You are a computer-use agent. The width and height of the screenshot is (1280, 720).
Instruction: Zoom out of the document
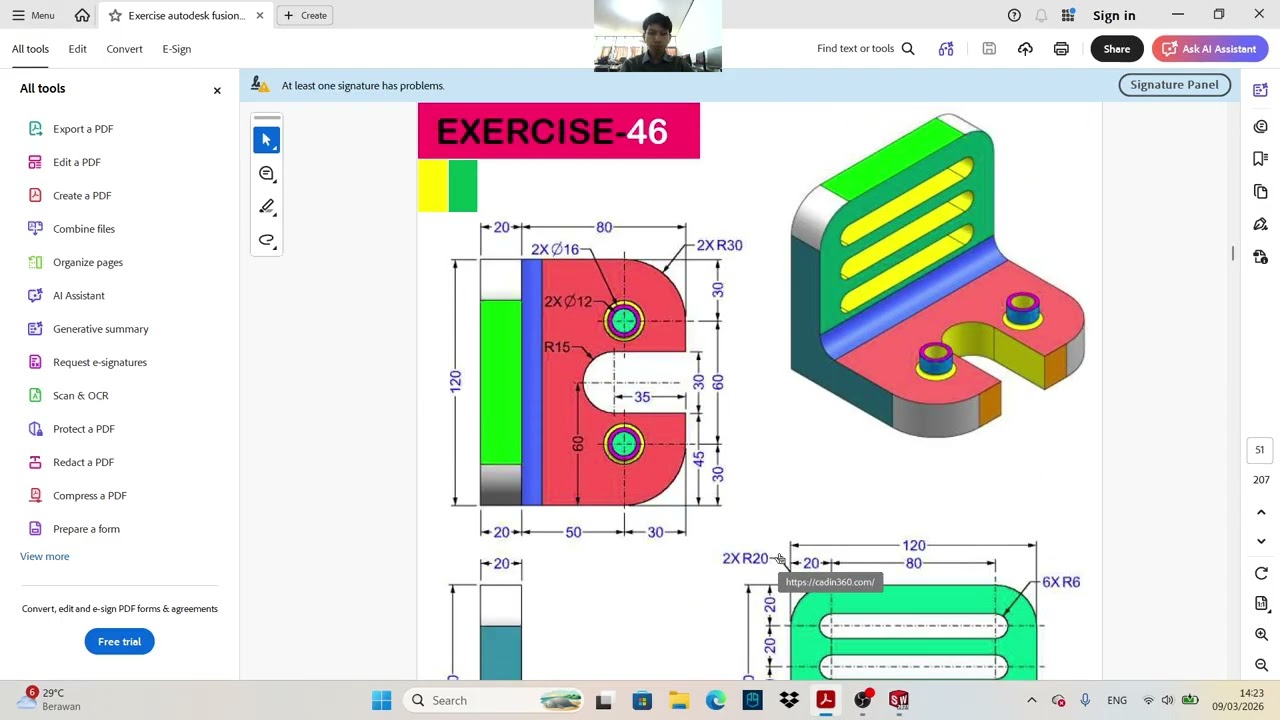[x=1261, y=665]
